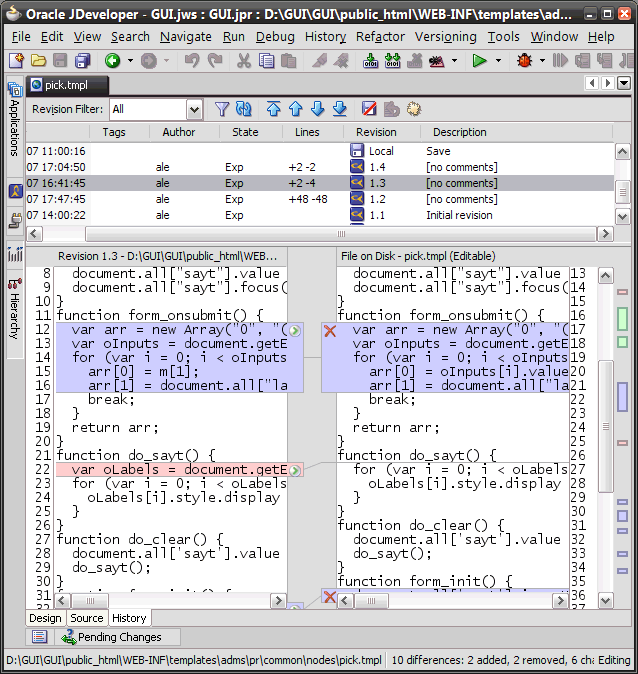Click the refresh revisions icon next to filter
Screen dimensions: 638x674
click(243, 109)
